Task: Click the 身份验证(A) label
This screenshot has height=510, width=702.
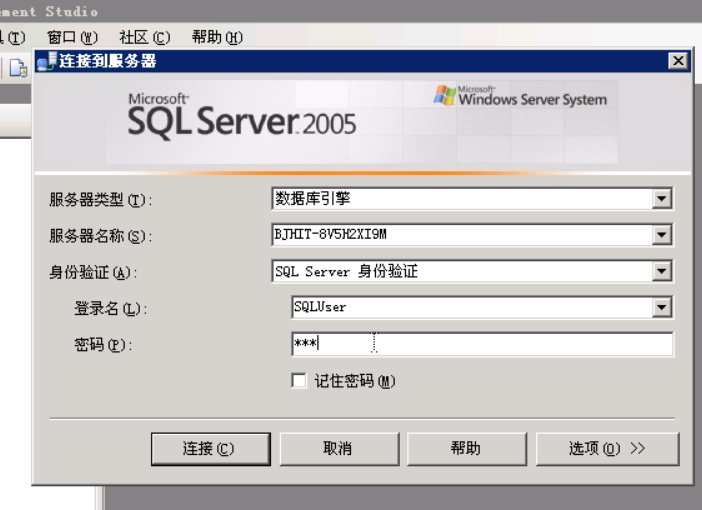Action: (93, 272)
